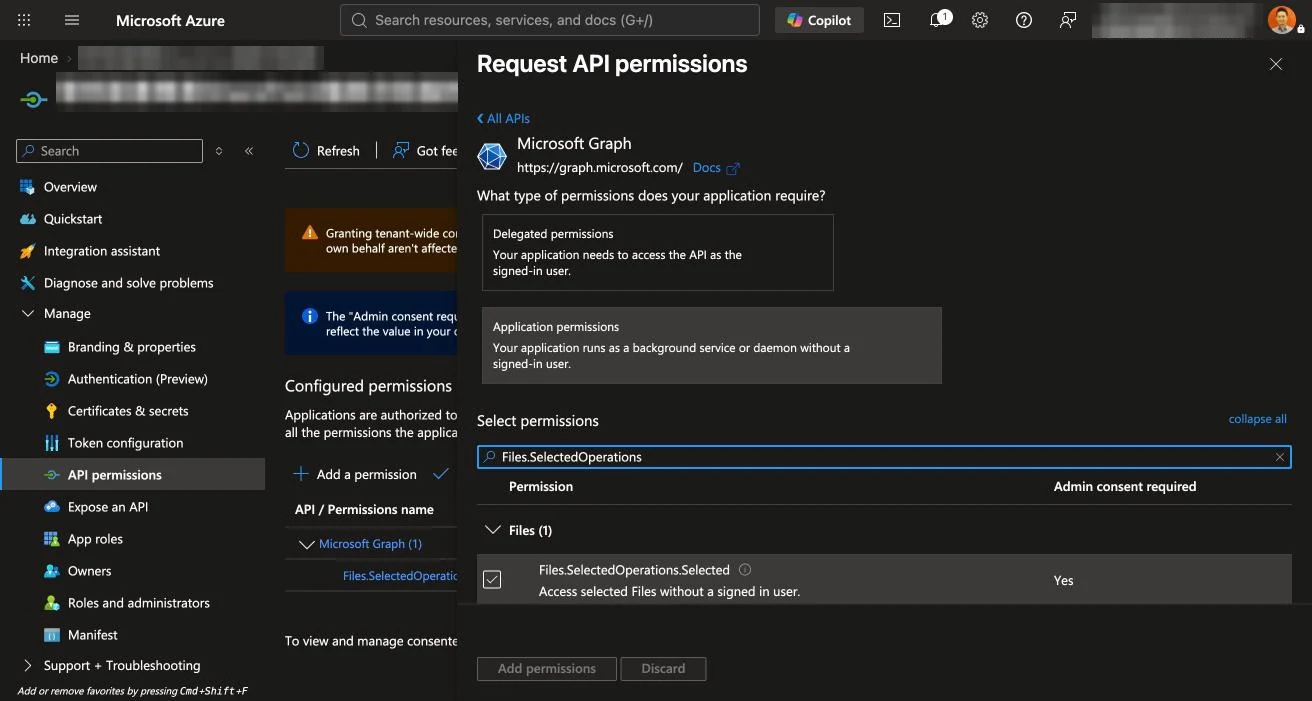Focus the Select permissions search field
The image size is (1312, 701).
tap(884, 457)
